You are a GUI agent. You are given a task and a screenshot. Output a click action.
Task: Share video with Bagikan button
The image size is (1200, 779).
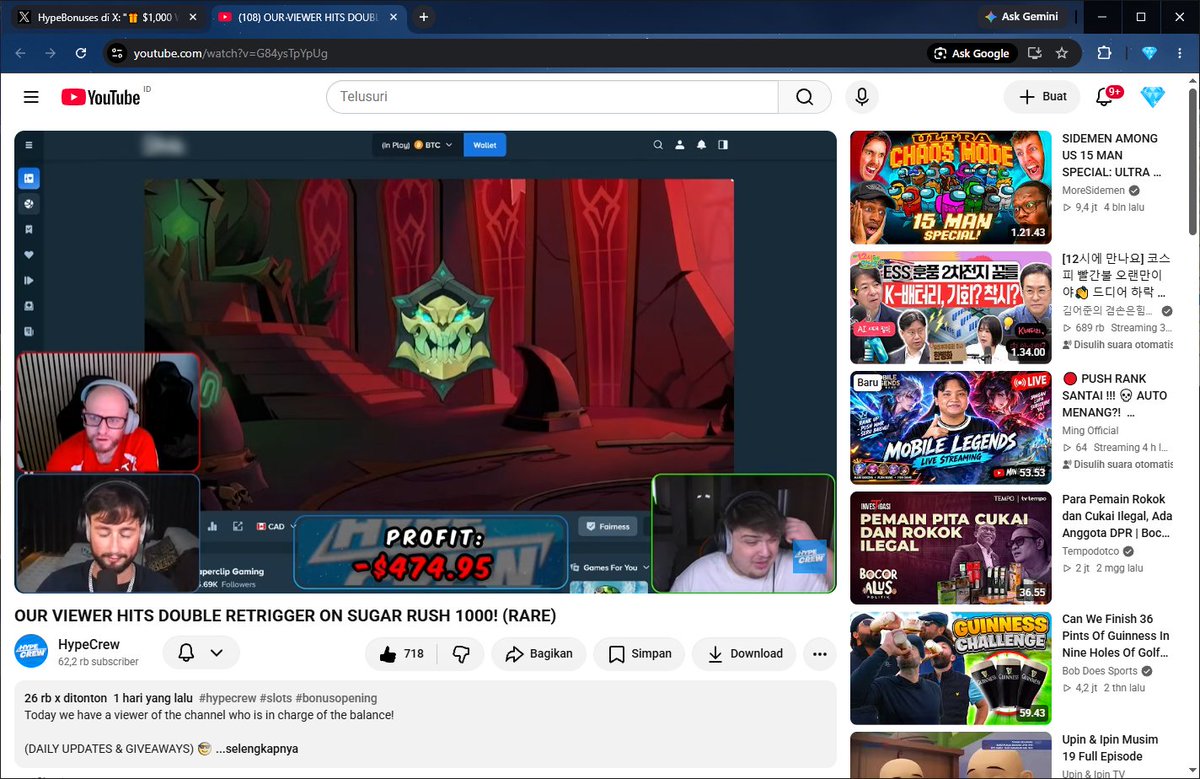point(539,654)
